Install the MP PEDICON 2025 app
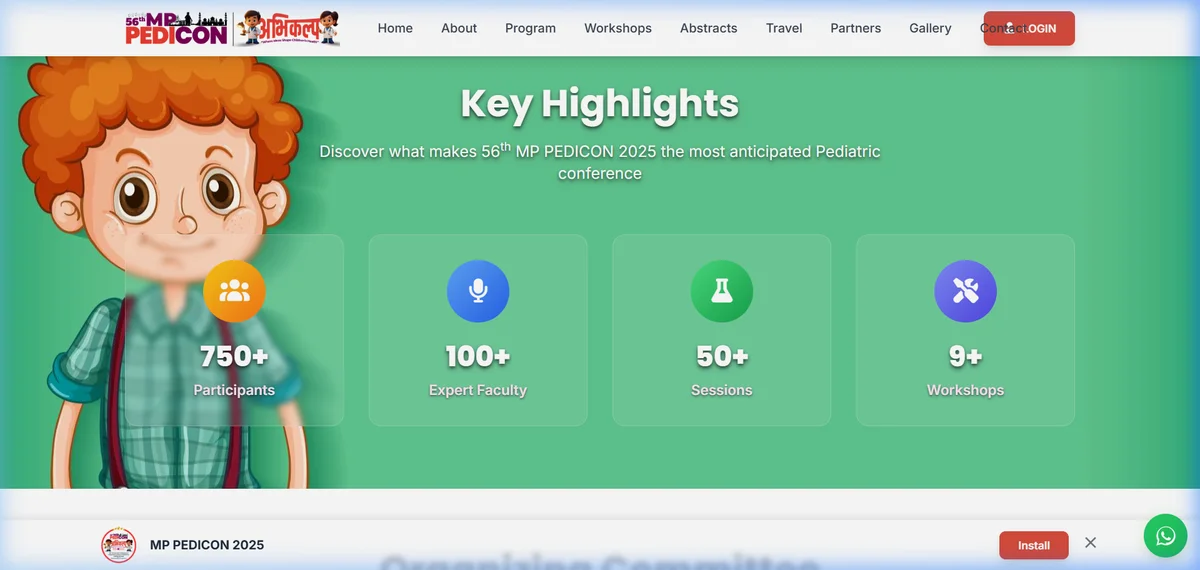 coord(1034,545)
